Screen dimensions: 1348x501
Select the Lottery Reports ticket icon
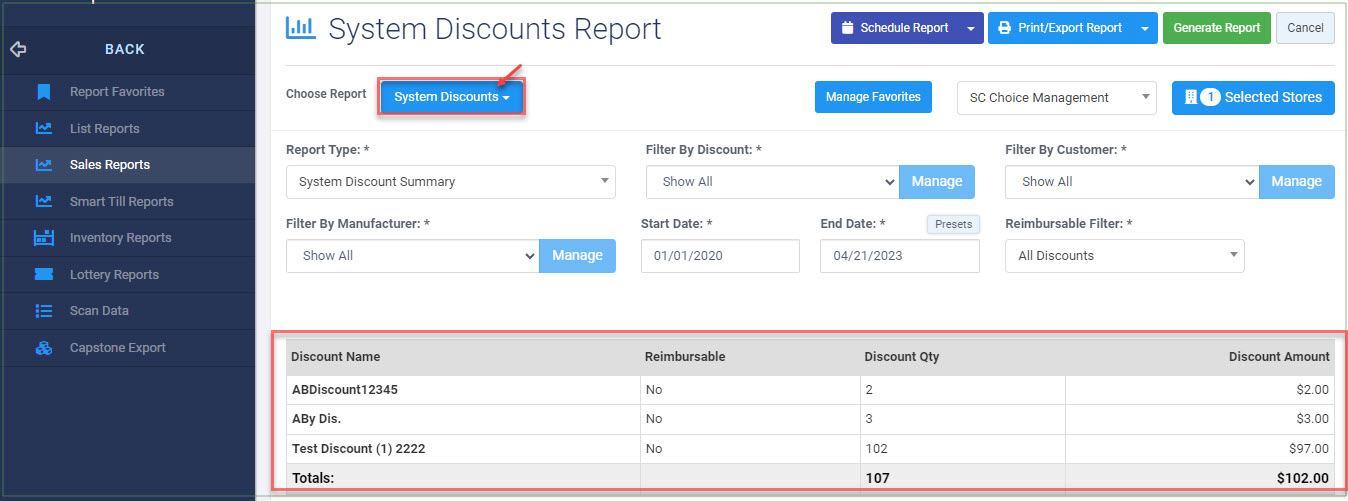point(43,274)
